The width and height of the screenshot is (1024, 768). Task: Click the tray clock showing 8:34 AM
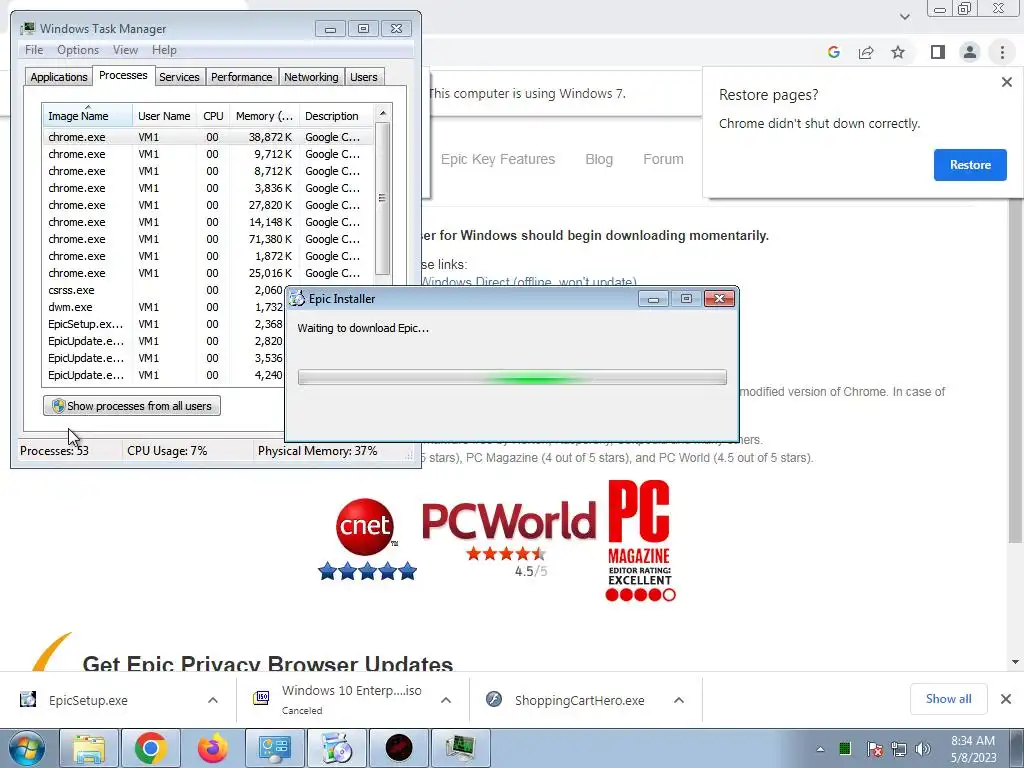point(973,749)
